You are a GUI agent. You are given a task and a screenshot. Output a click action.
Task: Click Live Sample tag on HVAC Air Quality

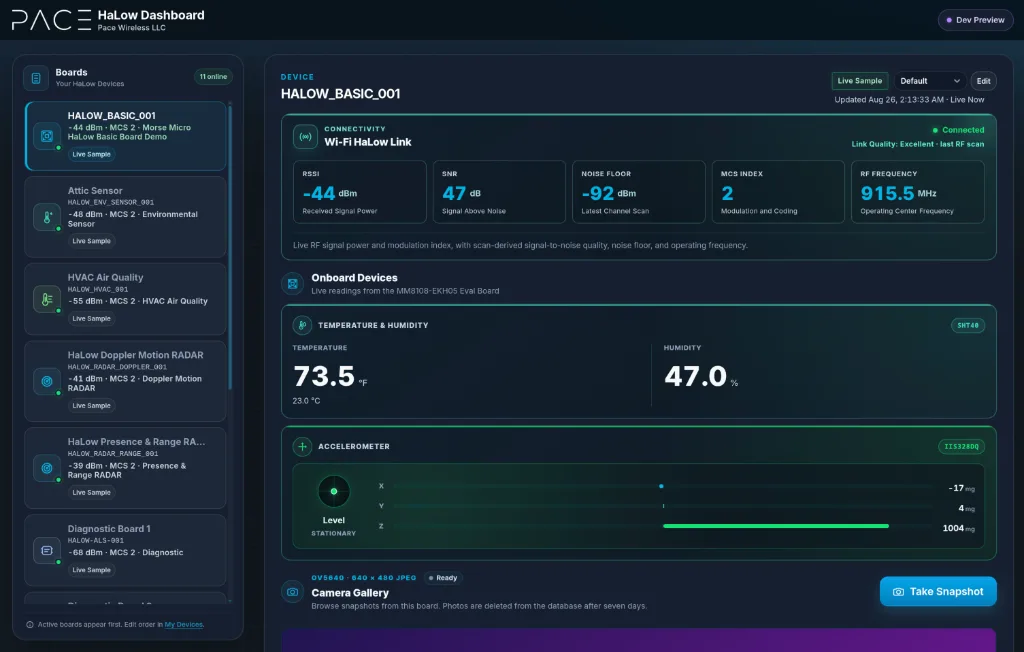(x=91, y=319)
